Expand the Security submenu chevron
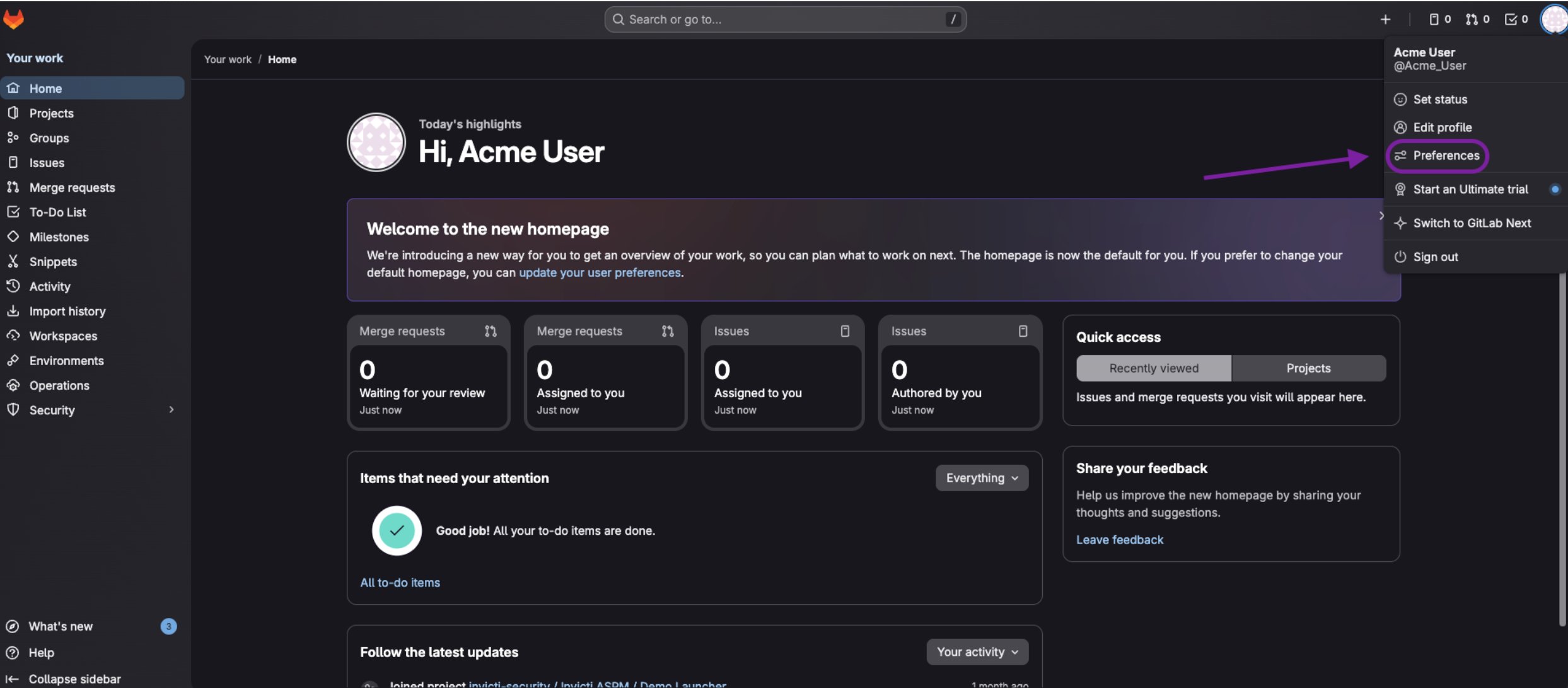Image resolution: width=1568 pixels, height=688 pixels. (171, 410)
